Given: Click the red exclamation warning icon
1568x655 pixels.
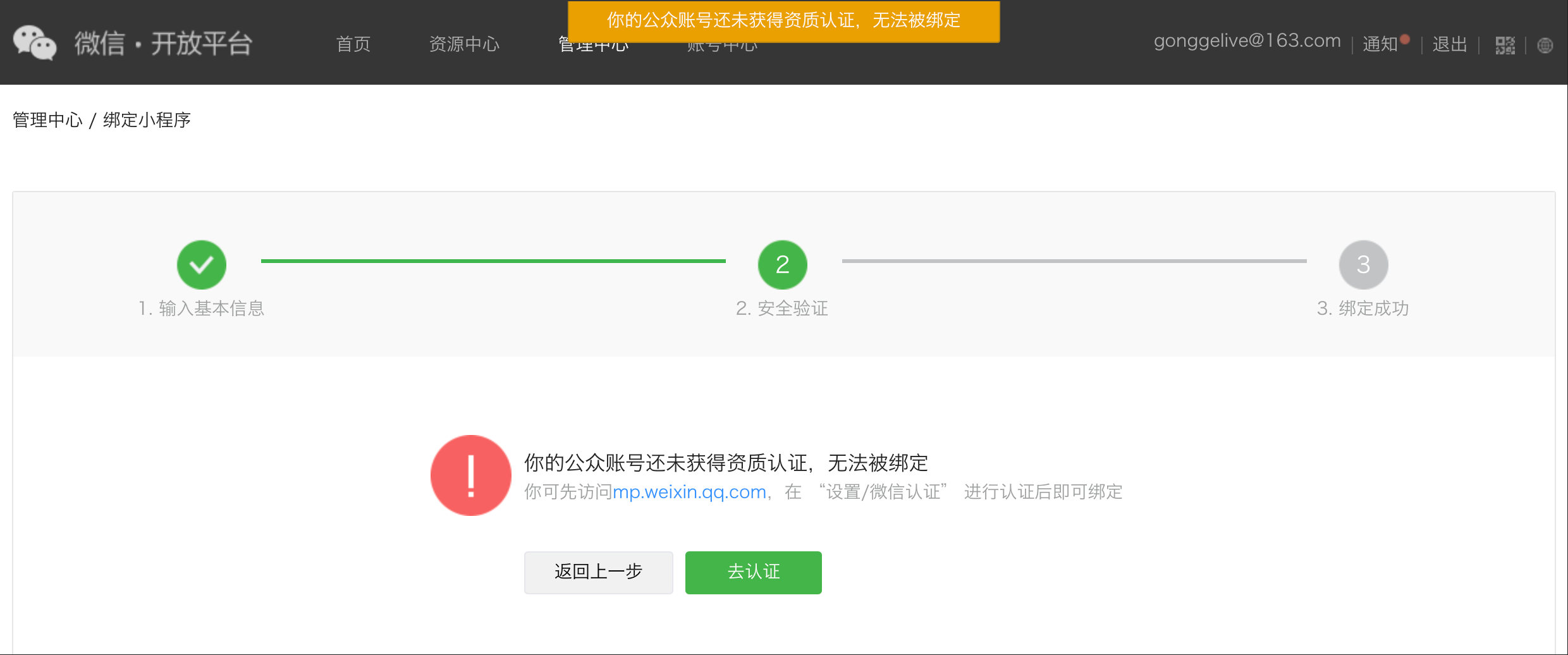Looking at the screenshot, I should [470, 475].
